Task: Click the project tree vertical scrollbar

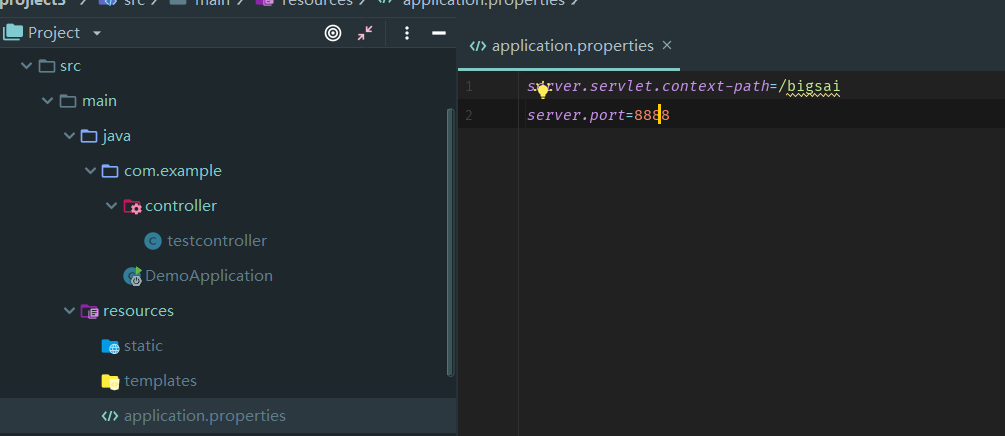Action: (450, 242)
